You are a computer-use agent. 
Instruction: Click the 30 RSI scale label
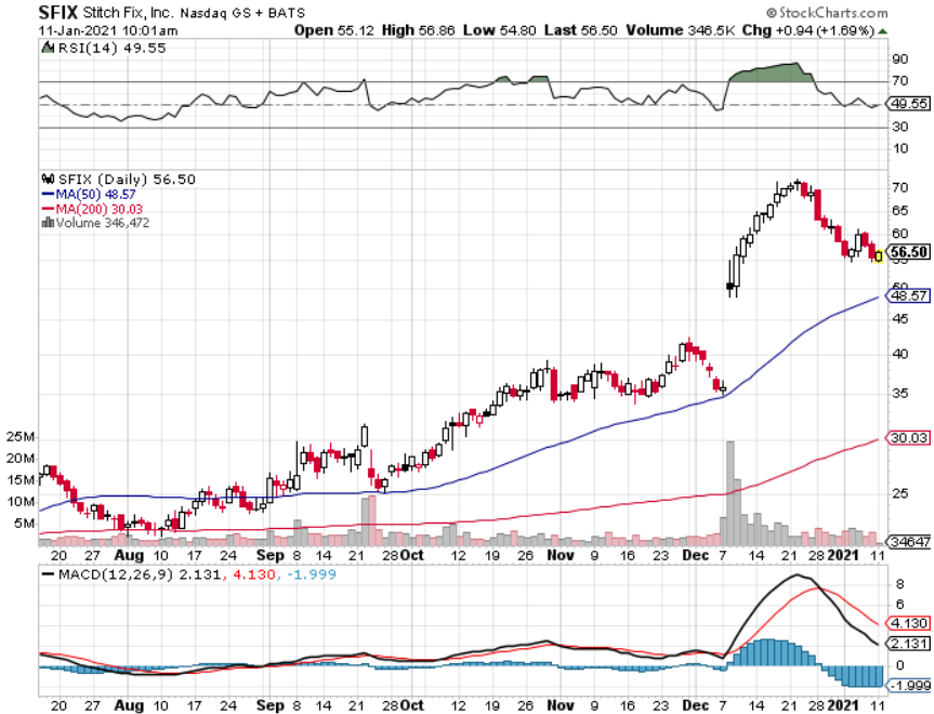pos(900,127)
